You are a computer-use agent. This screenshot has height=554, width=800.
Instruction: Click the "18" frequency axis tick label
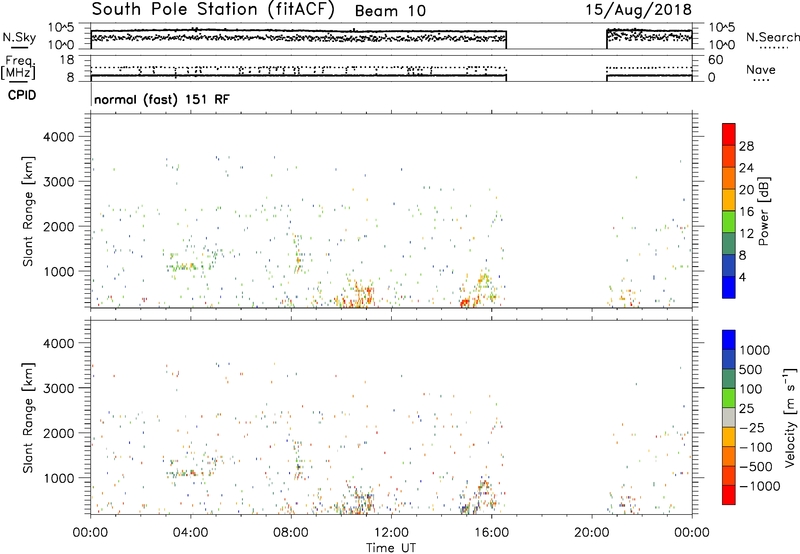click(67, 60)
